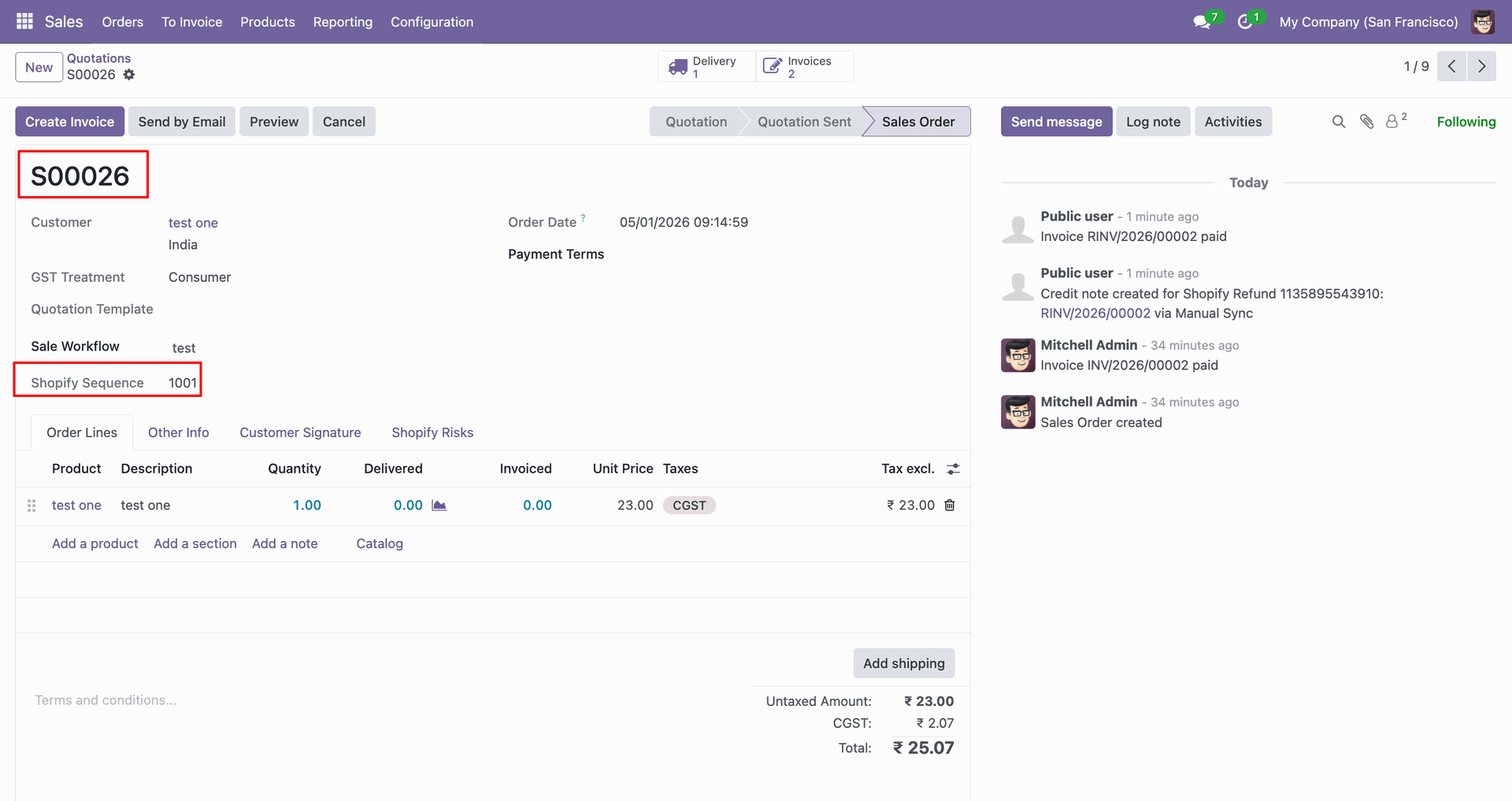Open the activities clock icon in top bar

point(1245,22)
